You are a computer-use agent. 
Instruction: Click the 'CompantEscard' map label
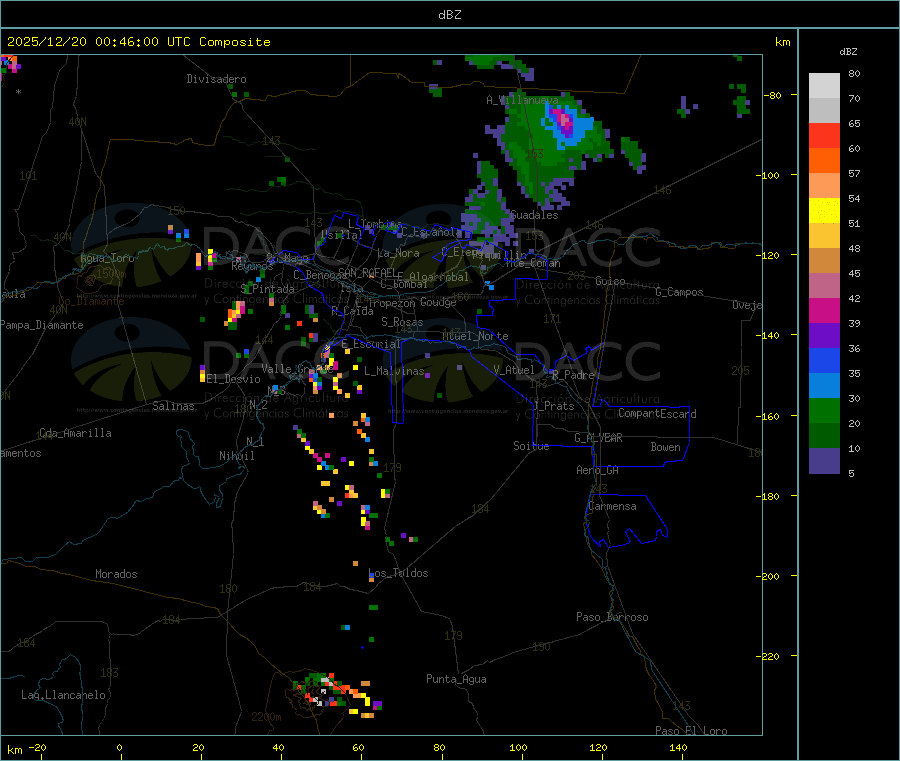tap(657, 414)
